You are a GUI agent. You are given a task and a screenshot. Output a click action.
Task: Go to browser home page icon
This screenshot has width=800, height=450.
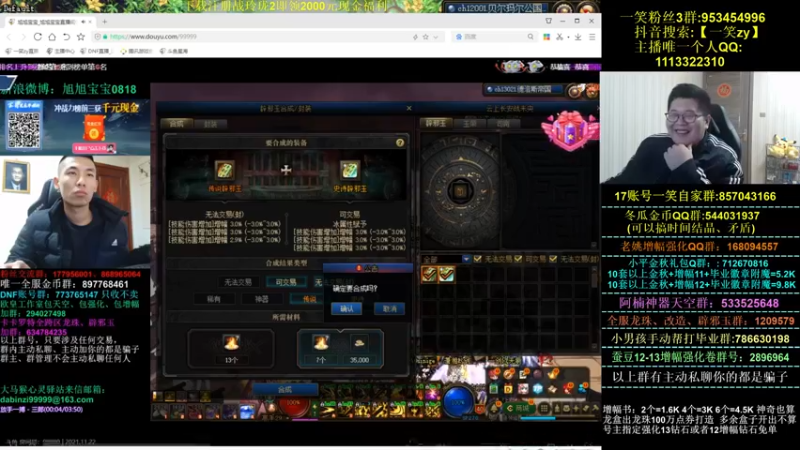pos(52,37)
